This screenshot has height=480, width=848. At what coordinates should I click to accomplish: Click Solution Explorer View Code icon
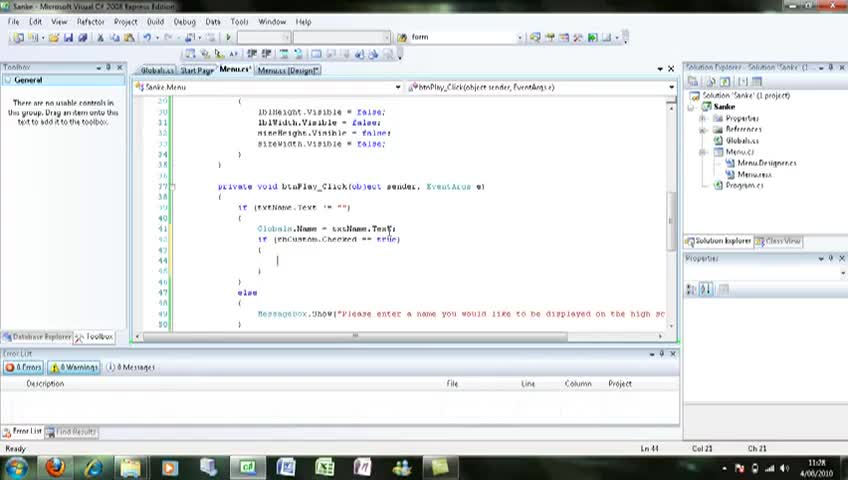(743, 82)
